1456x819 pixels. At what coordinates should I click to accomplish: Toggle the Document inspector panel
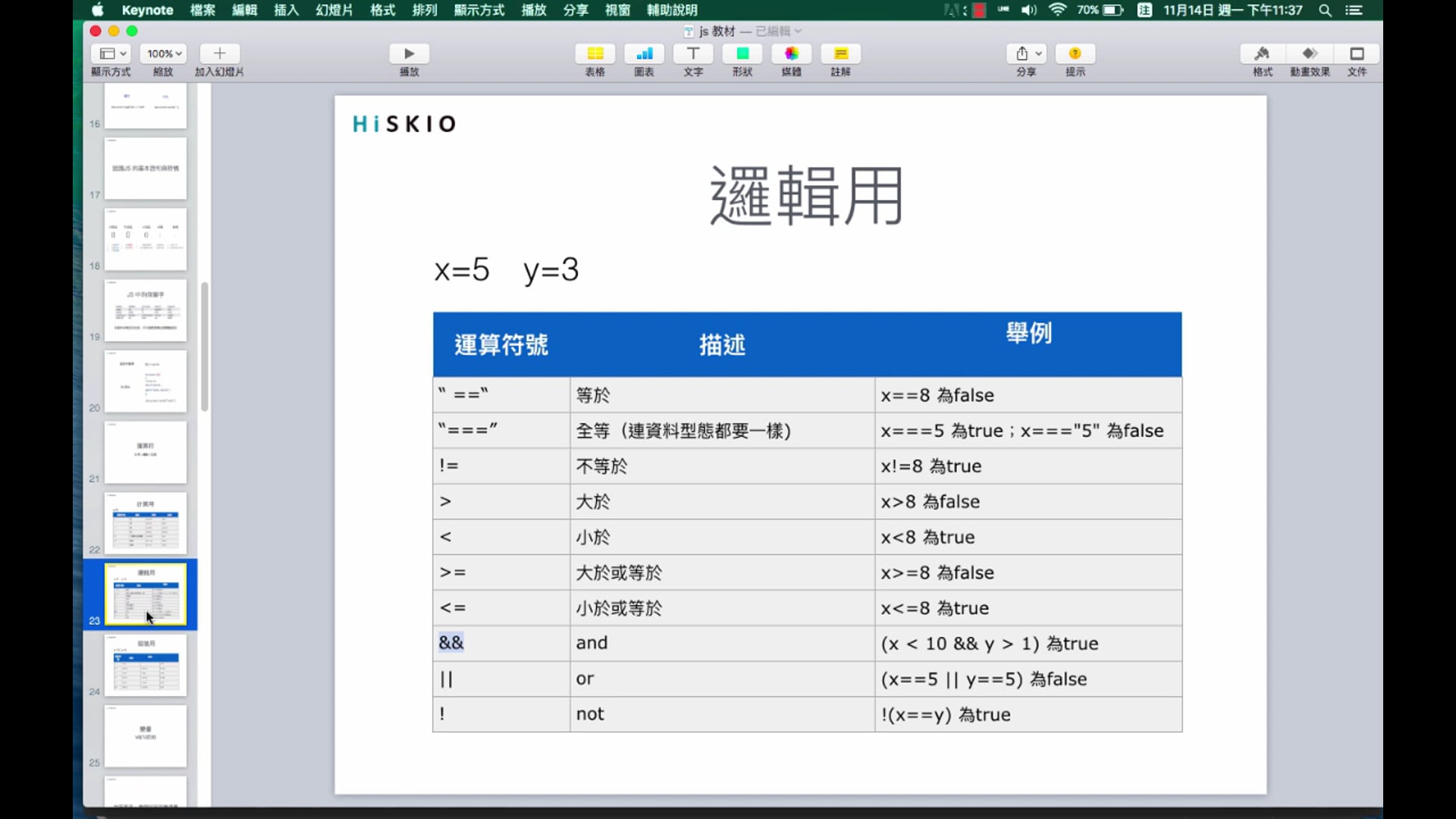[x=1357, y=54]
